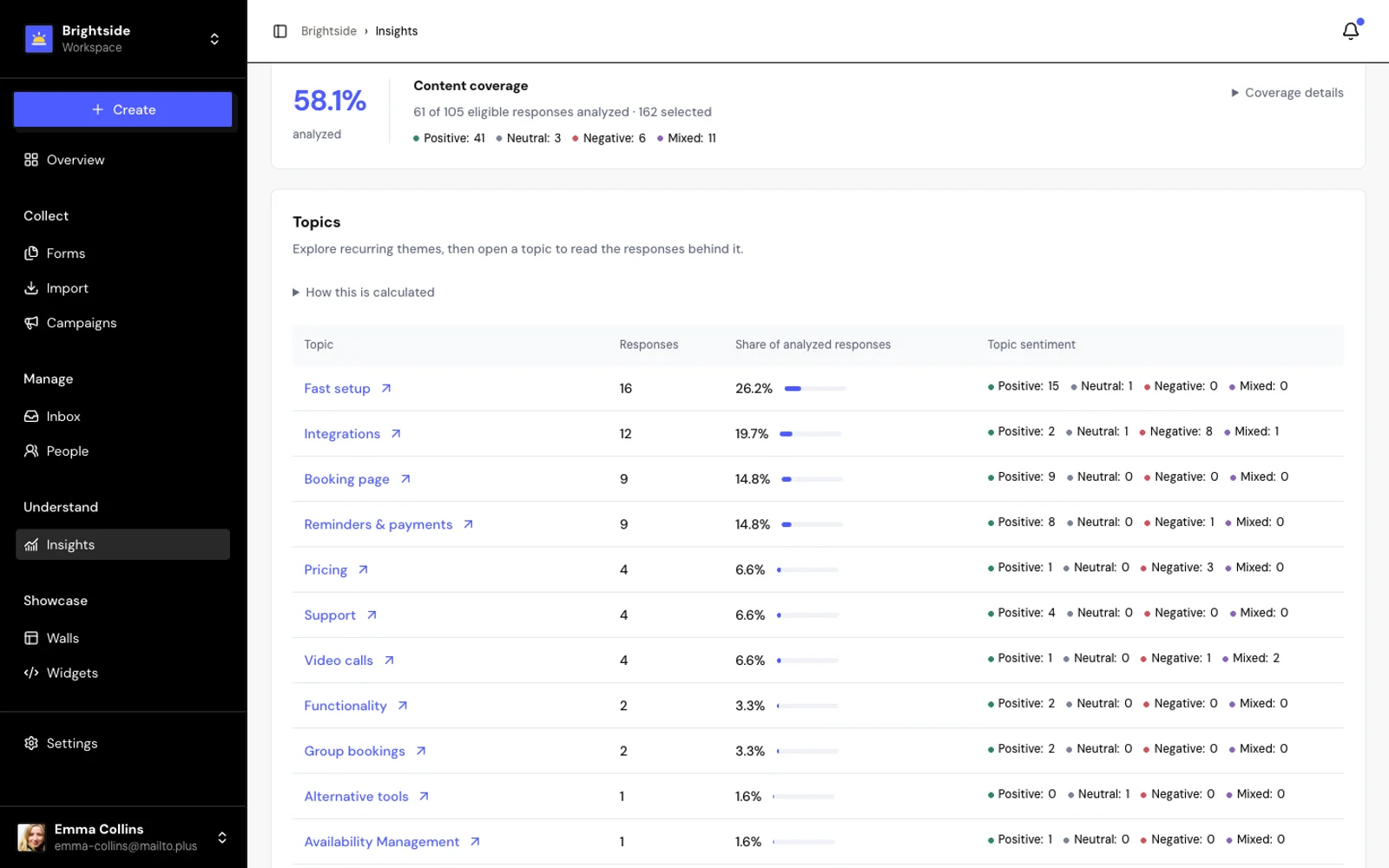
Task: Open Support external arrow icon
Action: 372,615
